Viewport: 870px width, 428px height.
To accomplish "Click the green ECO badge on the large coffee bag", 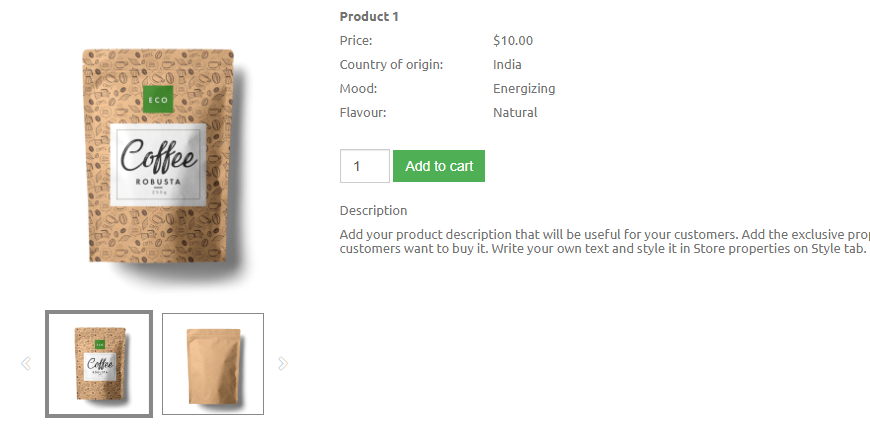I will tap(158, 99).
